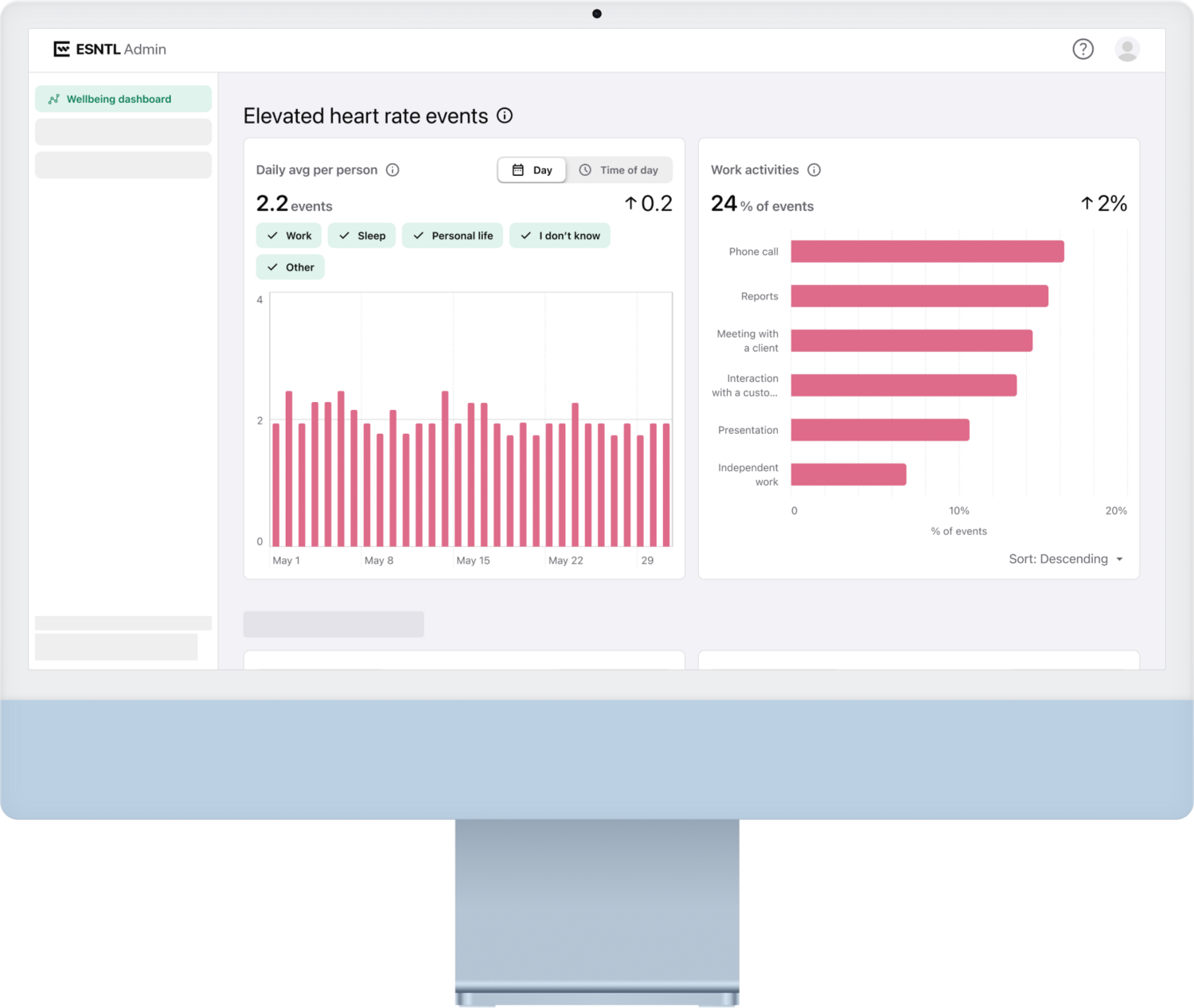
Task: Show info for Daily avg per person
Action: (392, 170)
